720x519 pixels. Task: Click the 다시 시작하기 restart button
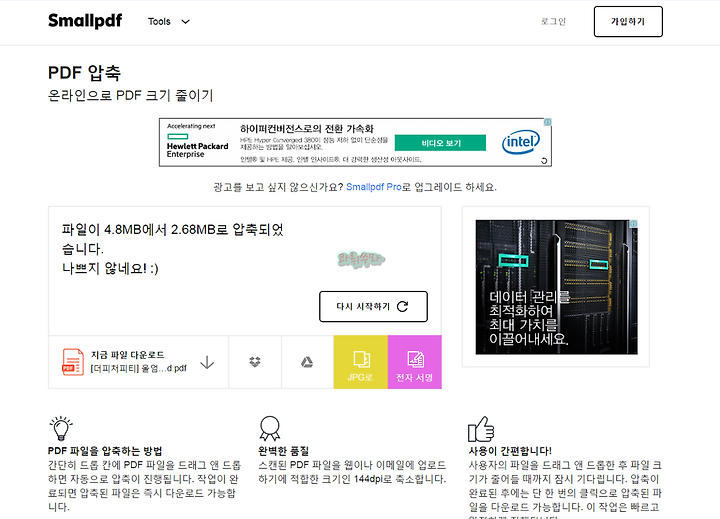point(373,306)
